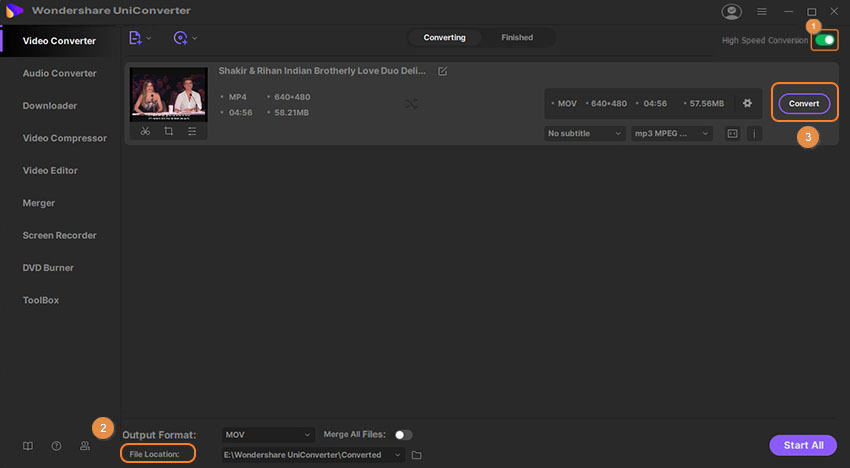Click the rename edit icon beside title
Image resolution: width=850 pixels, height=468 pixels.
pyautogui.click(x=443, y=72)
